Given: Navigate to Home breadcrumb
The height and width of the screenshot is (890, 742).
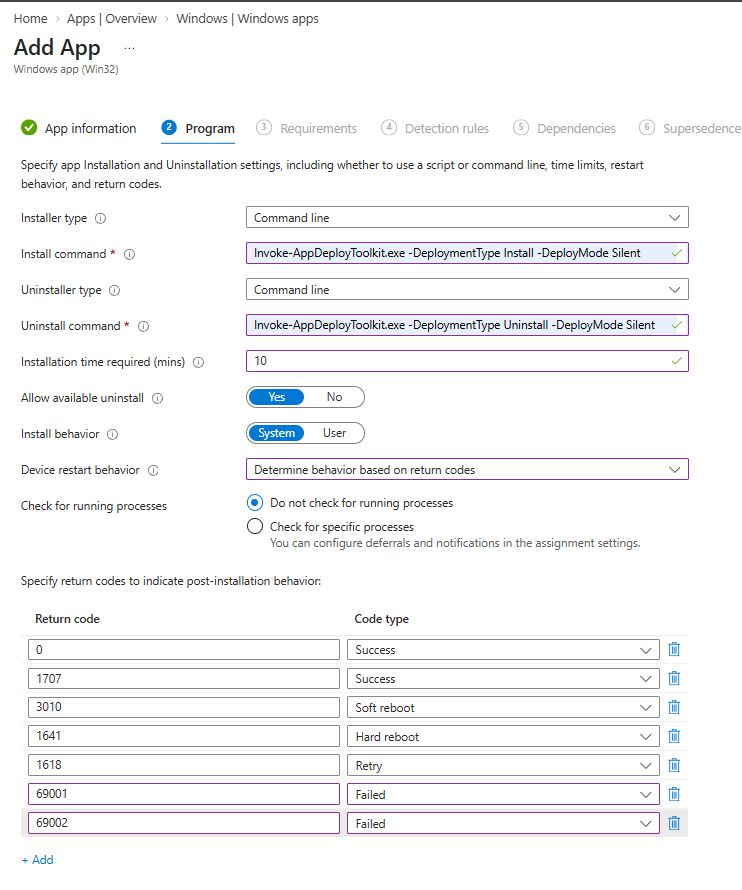Looking at the screenshot, I should click(31, 19).
